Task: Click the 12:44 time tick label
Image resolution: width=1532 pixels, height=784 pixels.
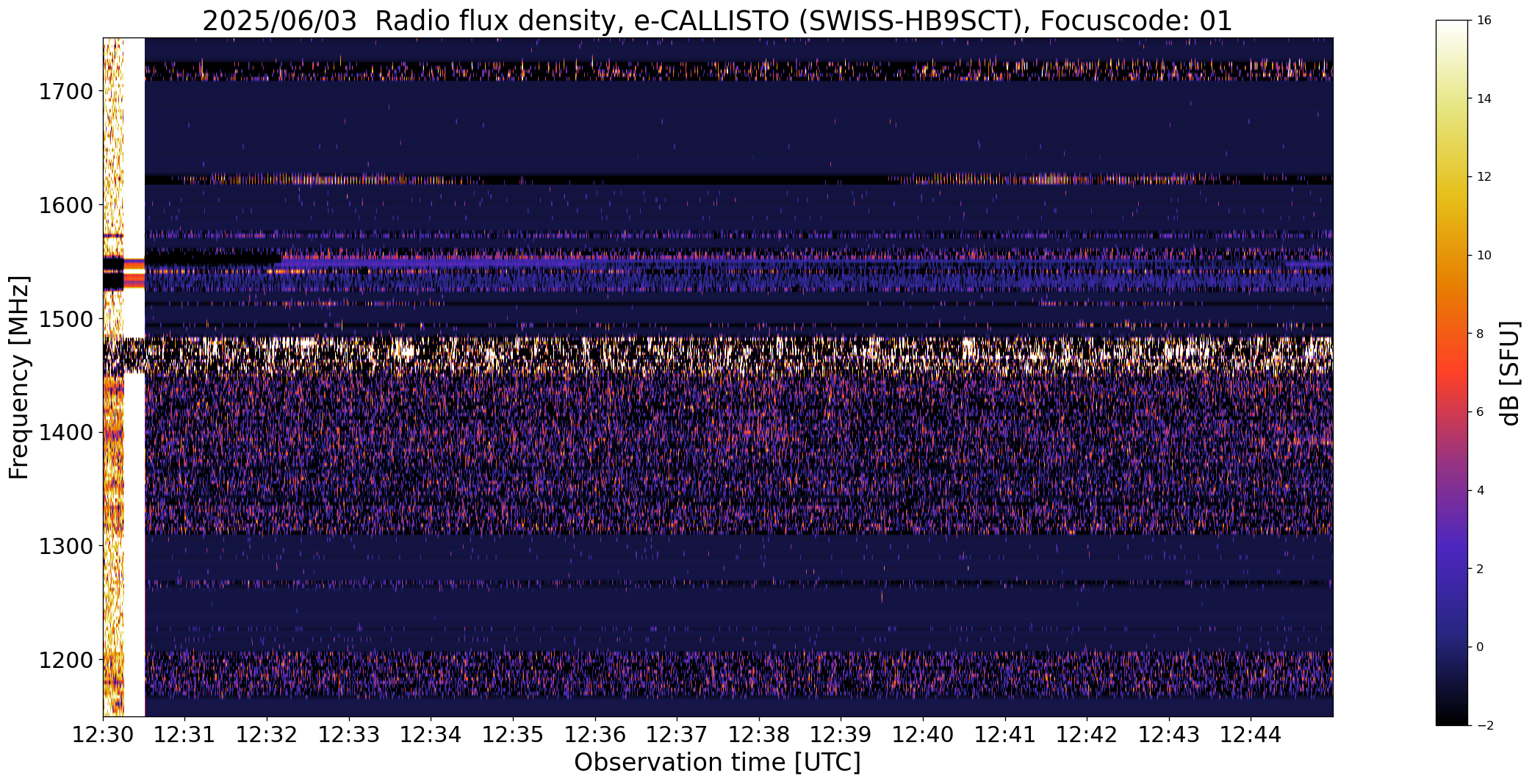Action: point(1251,735)
